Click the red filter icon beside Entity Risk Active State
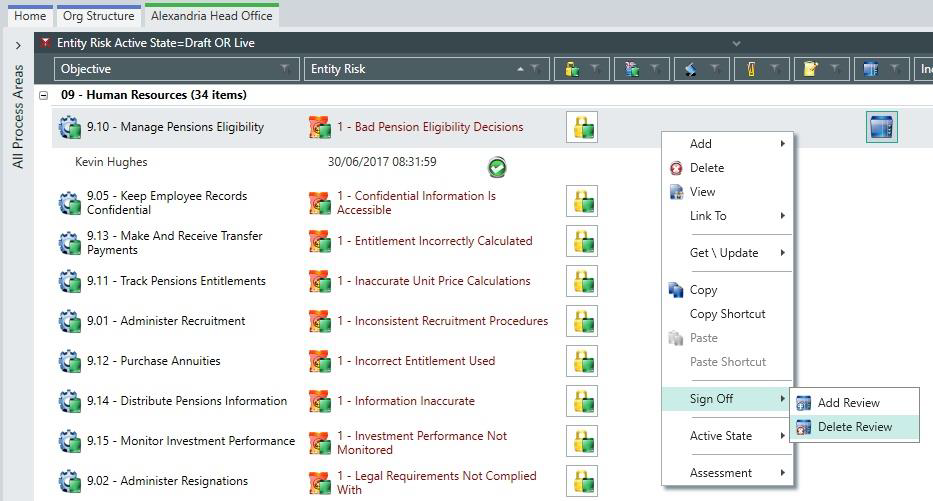 (x=45, y=43)
